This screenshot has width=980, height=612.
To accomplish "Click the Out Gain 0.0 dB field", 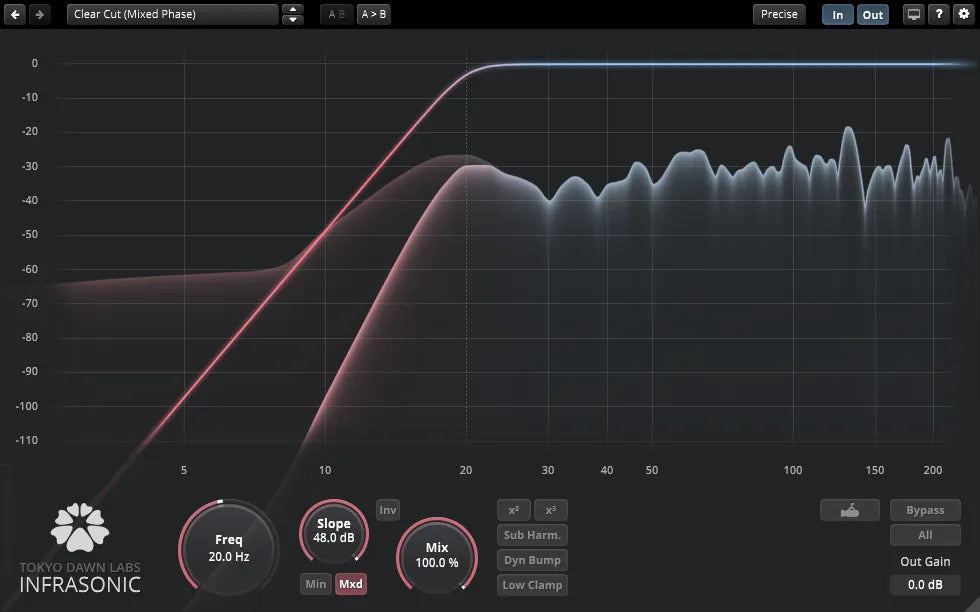I will 925,585.
